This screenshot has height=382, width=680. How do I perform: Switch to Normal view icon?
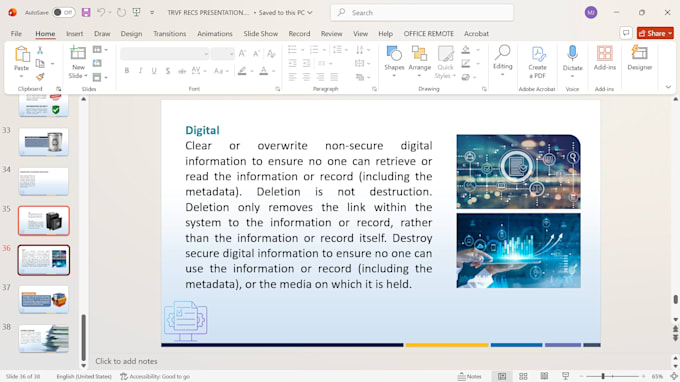(502, 376)
